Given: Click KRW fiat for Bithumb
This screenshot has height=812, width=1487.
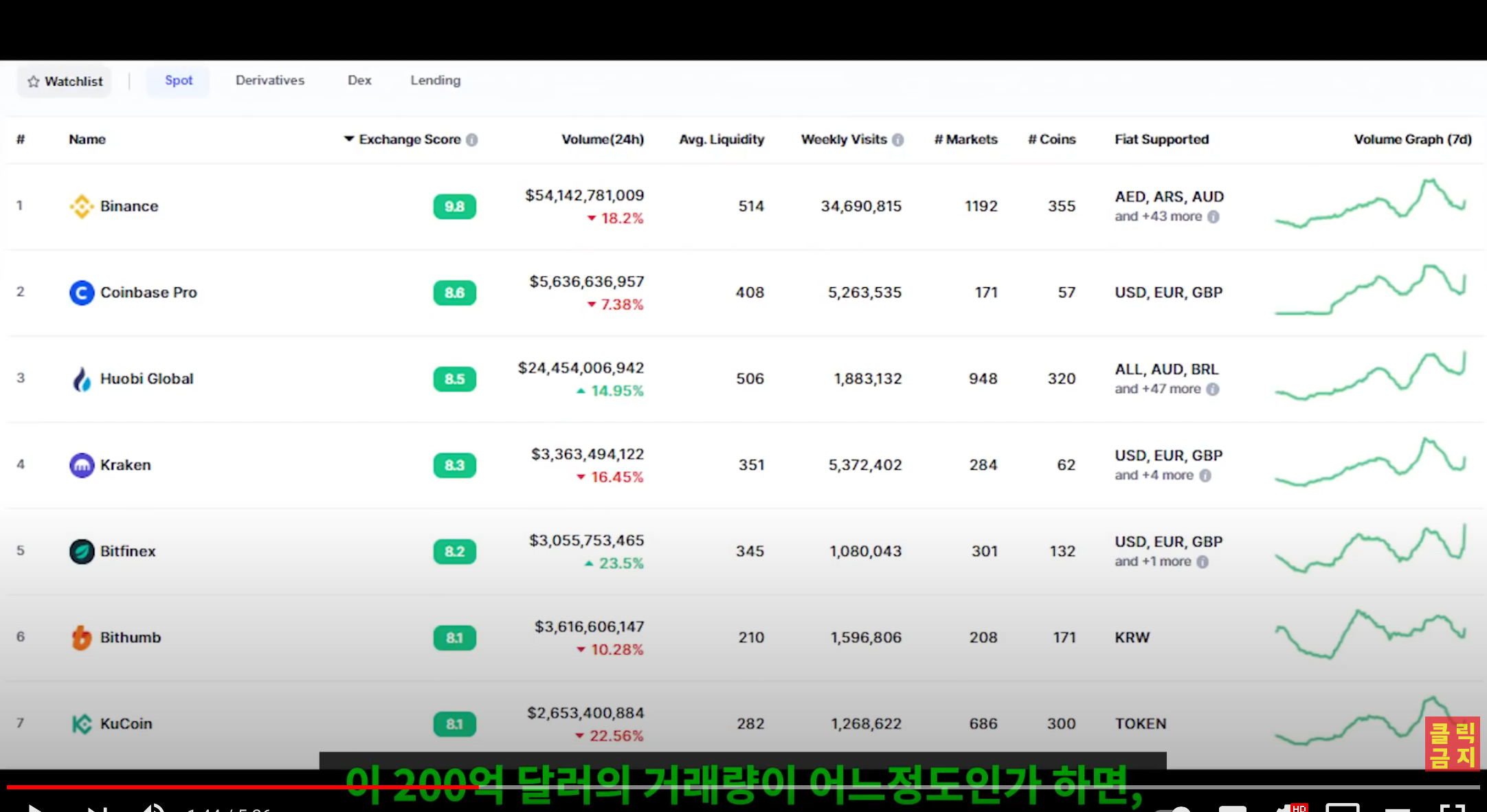Looking at the screenshot, I should pyautogui.click(x=1132, y=638).
